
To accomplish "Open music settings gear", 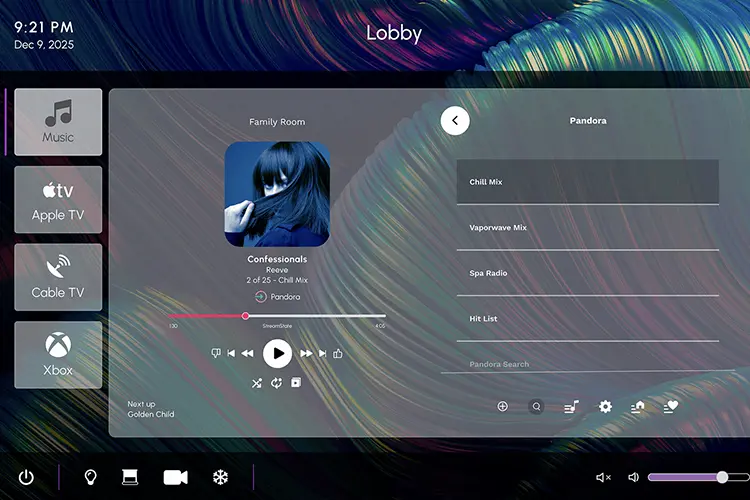I will coord(605,407).
